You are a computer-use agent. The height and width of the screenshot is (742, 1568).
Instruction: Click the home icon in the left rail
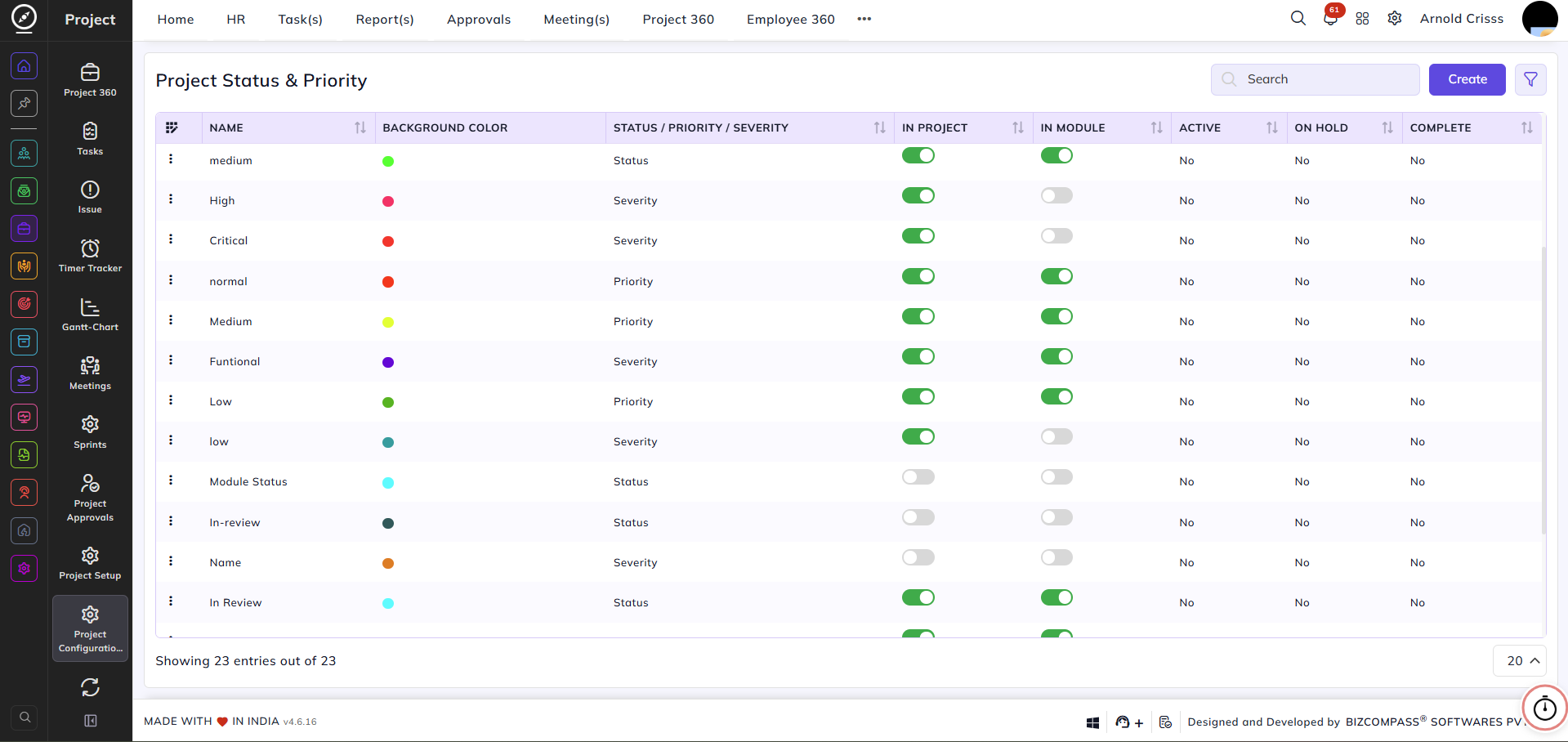25,66
